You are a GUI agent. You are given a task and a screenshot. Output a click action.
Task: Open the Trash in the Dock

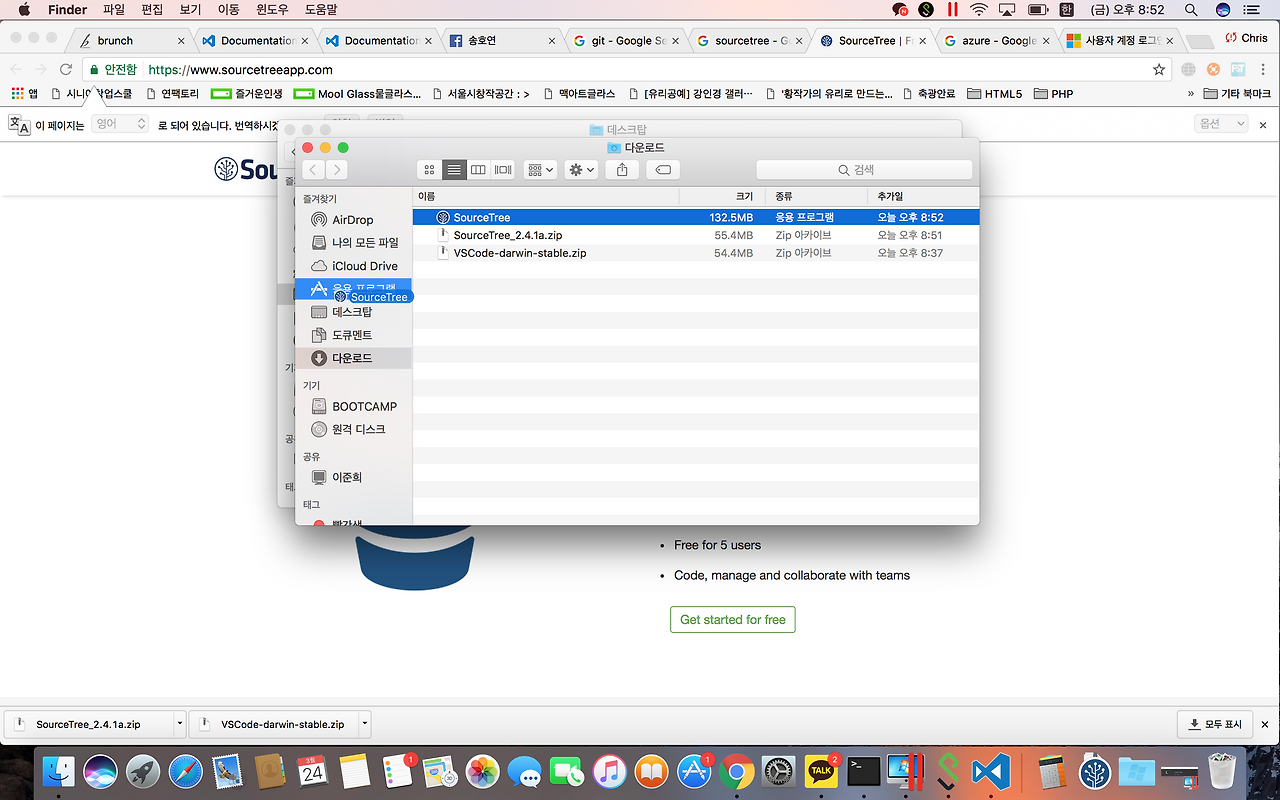[x=1222, y=772]
